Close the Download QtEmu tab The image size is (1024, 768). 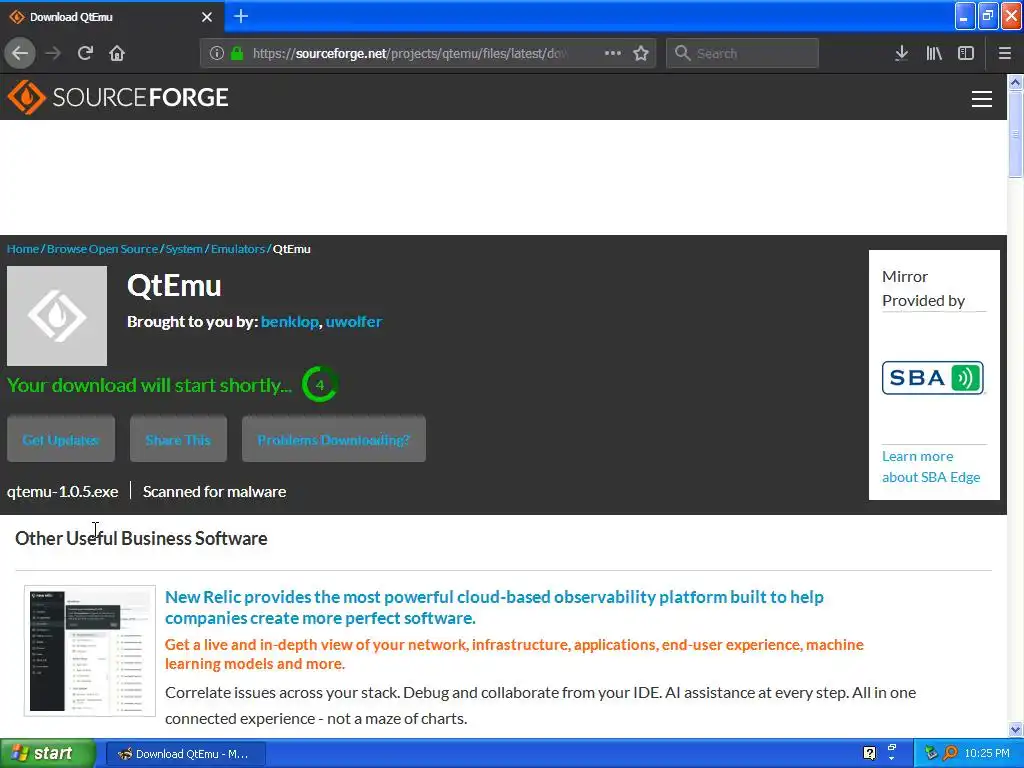pyautogui.click(x=207, y=17)
